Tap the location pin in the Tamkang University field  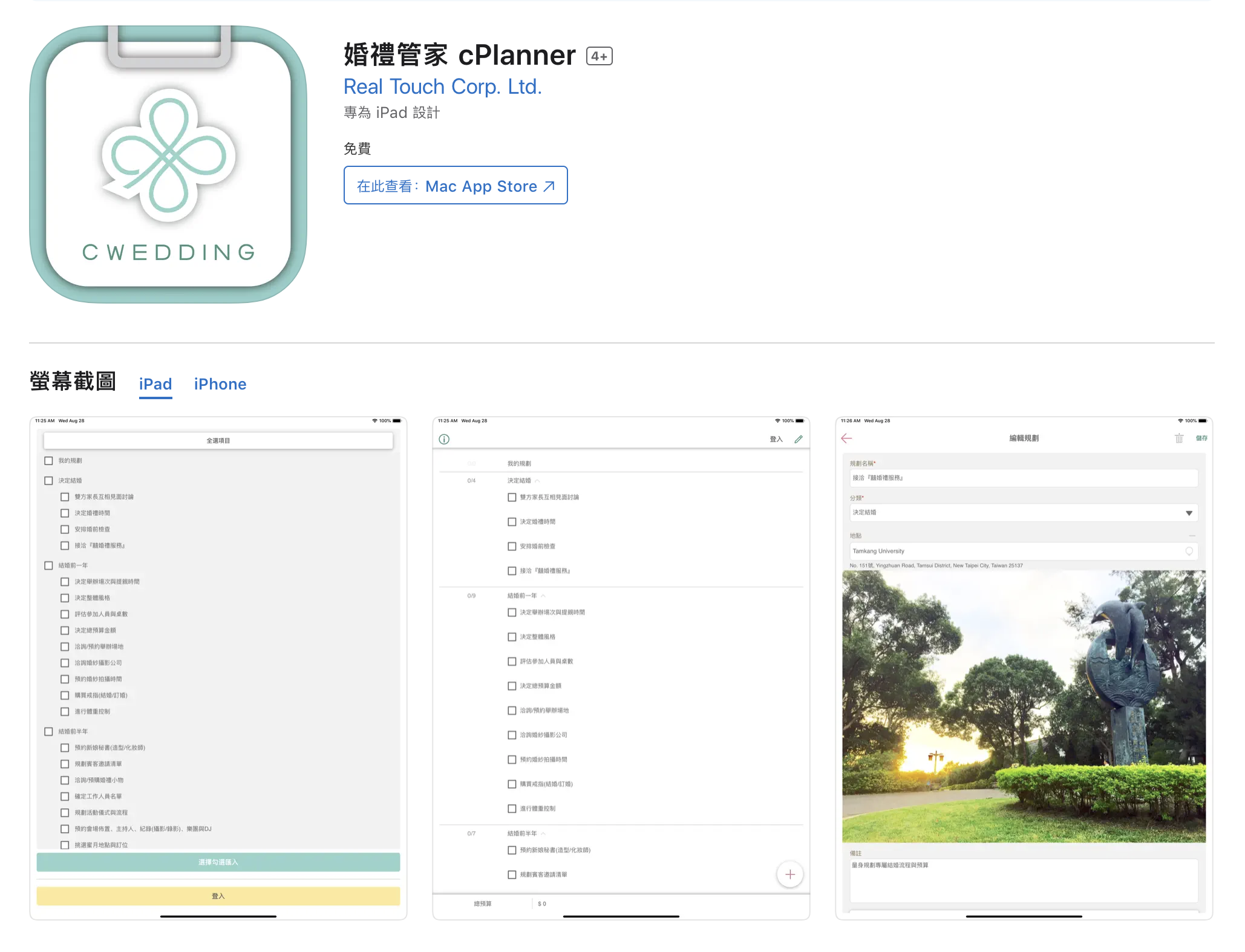[x=1189, y=551]
